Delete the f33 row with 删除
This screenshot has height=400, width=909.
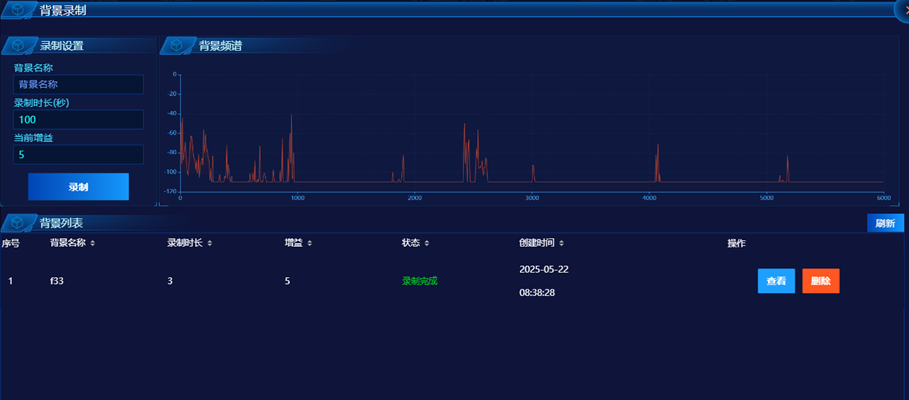pos(821,281)
